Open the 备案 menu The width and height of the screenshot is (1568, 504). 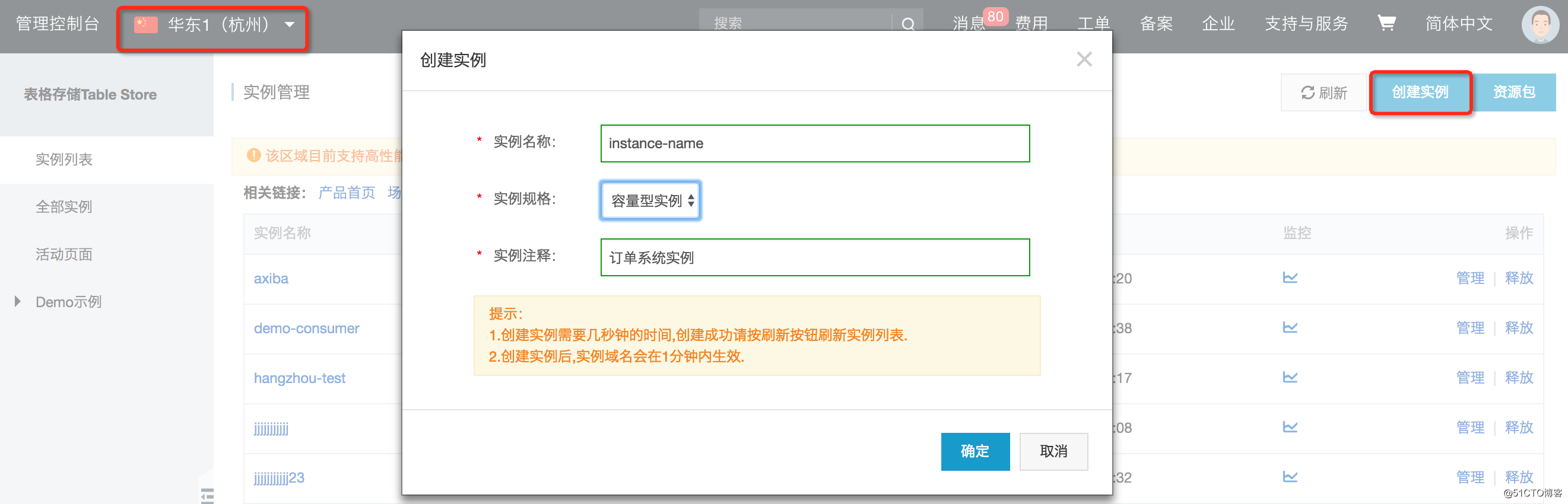(1156, 24)
